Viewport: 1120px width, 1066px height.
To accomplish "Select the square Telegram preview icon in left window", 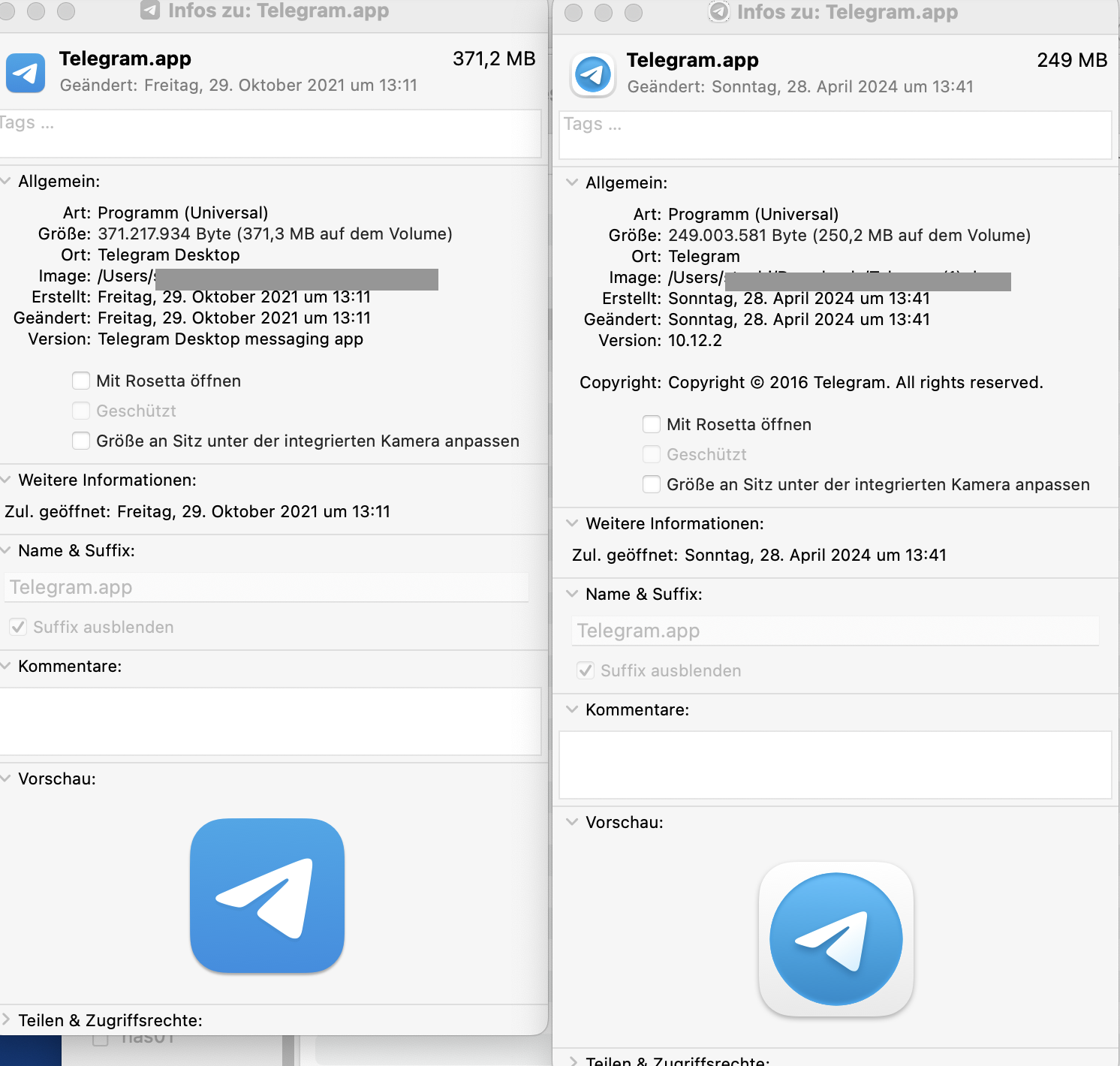I will coord(267,896).
